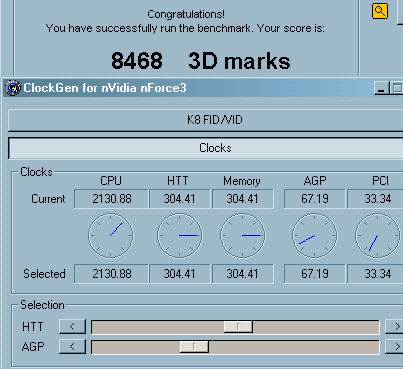
Task: Minimize the ClockGen window
Action: [x=381, y=88]
